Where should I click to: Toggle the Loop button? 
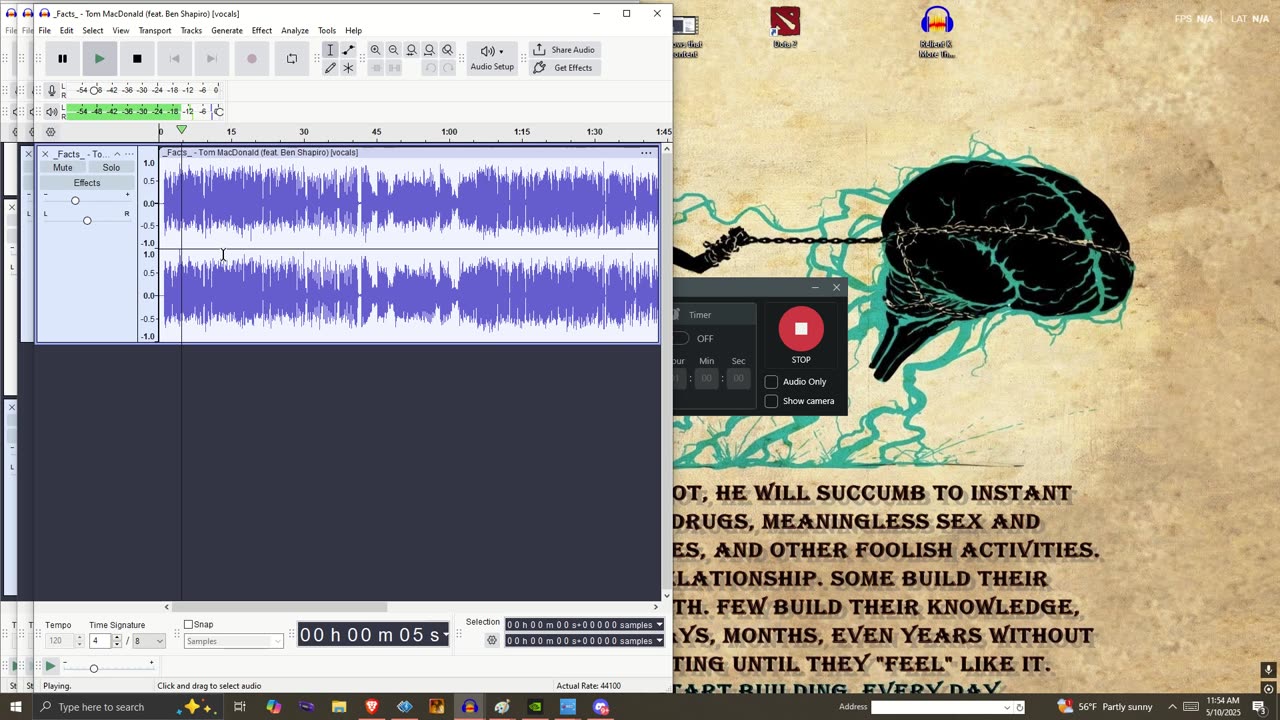(291, 59)
